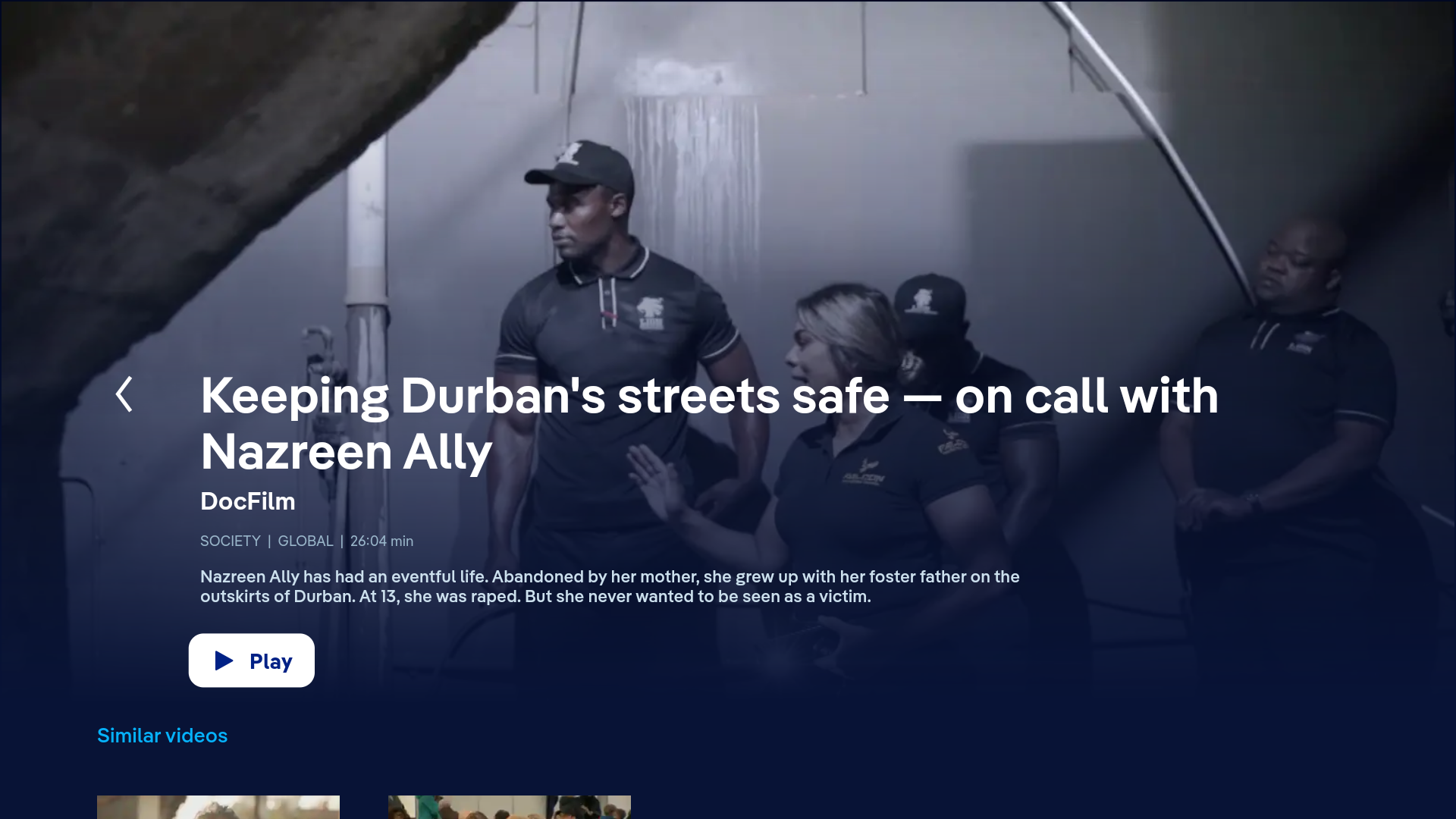Image resolution: width=1456 pixels, height=819 pixels.
Task: Click the description line starting outskirts of Durban
Action: pos(535,596)
